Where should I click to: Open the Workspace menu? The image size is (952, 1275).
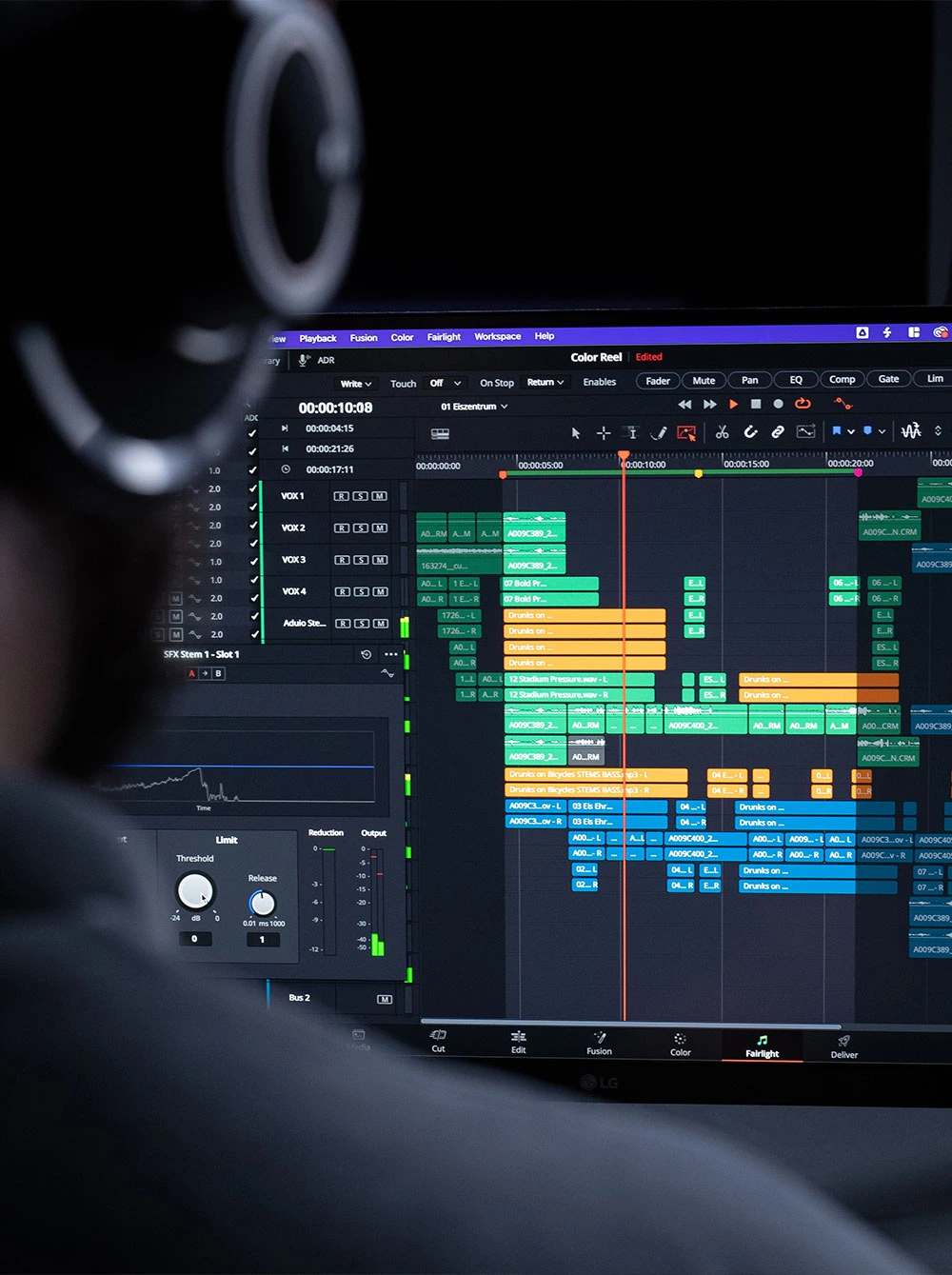tap(498, 336)
